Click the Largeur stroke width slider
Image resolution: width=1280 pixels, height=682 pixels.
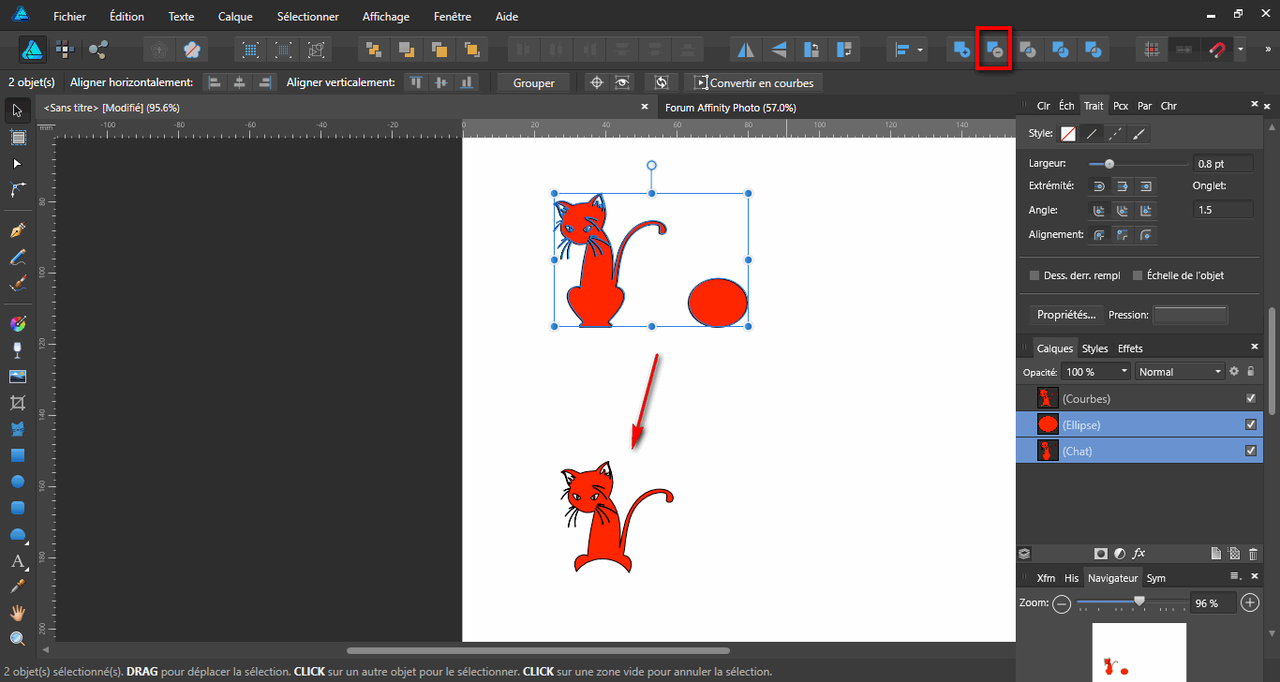[1137, 163]
